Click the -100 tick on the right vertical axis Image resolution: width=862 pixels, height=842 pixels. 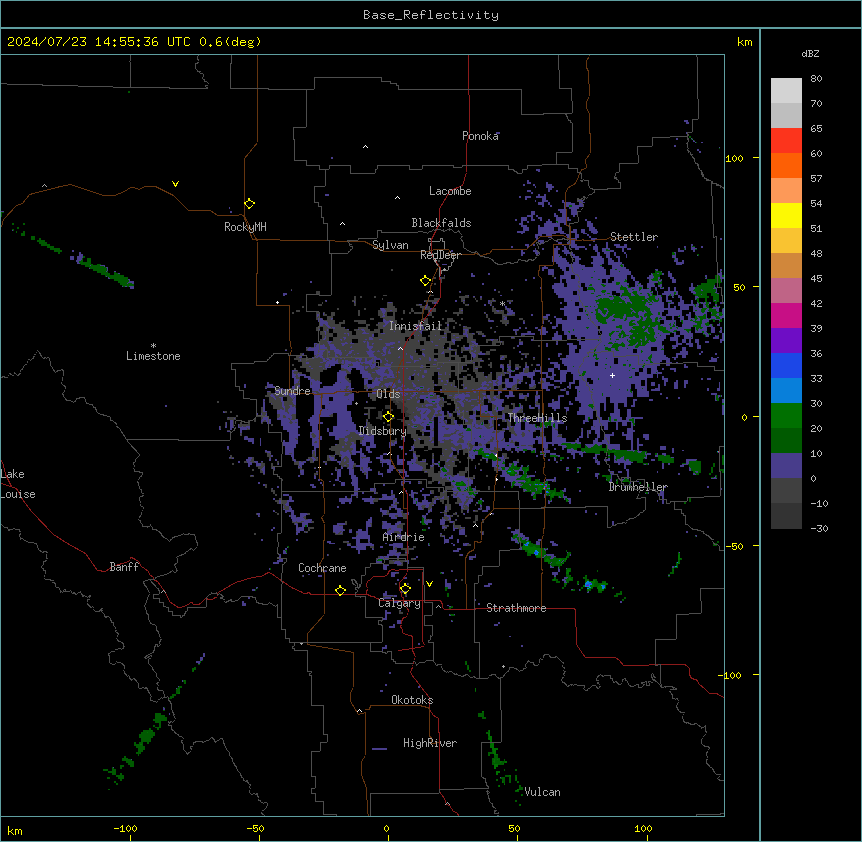[x=731, y=675]
